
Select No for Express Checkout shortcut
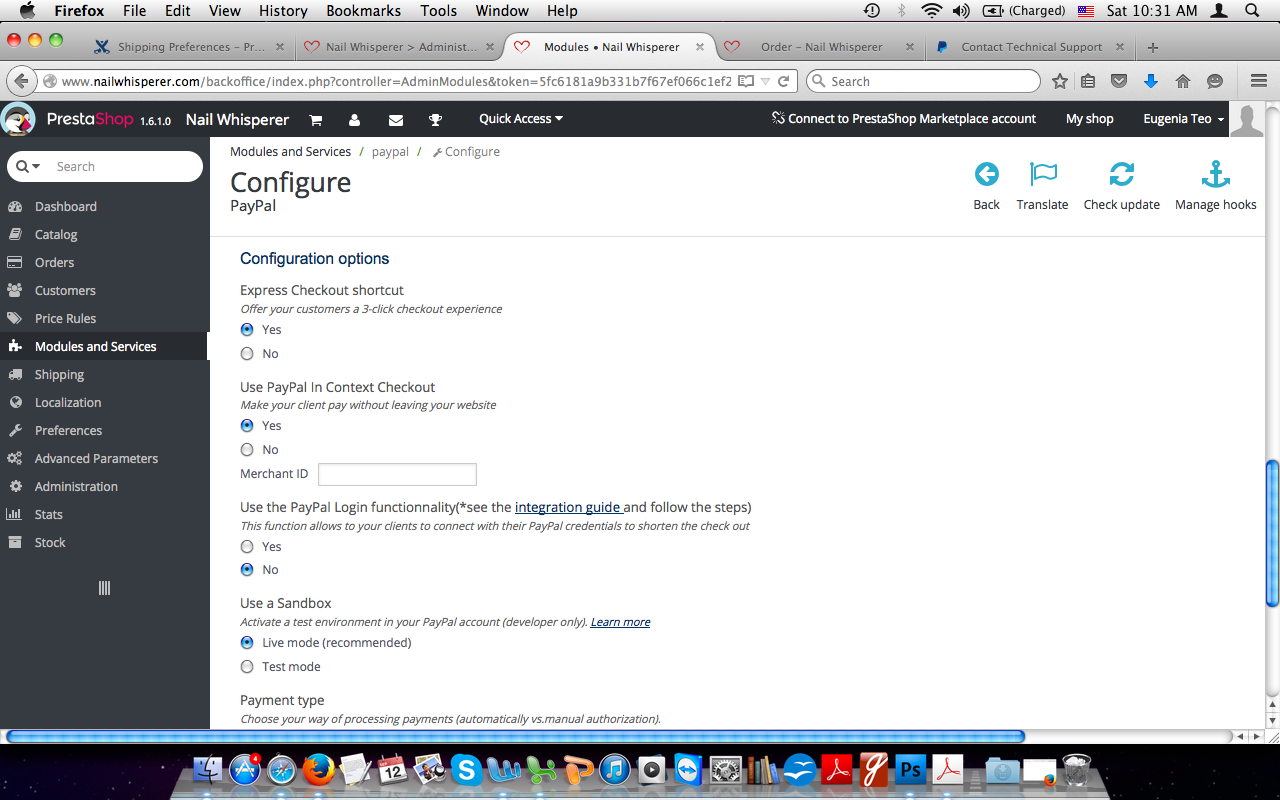(247, 353)
